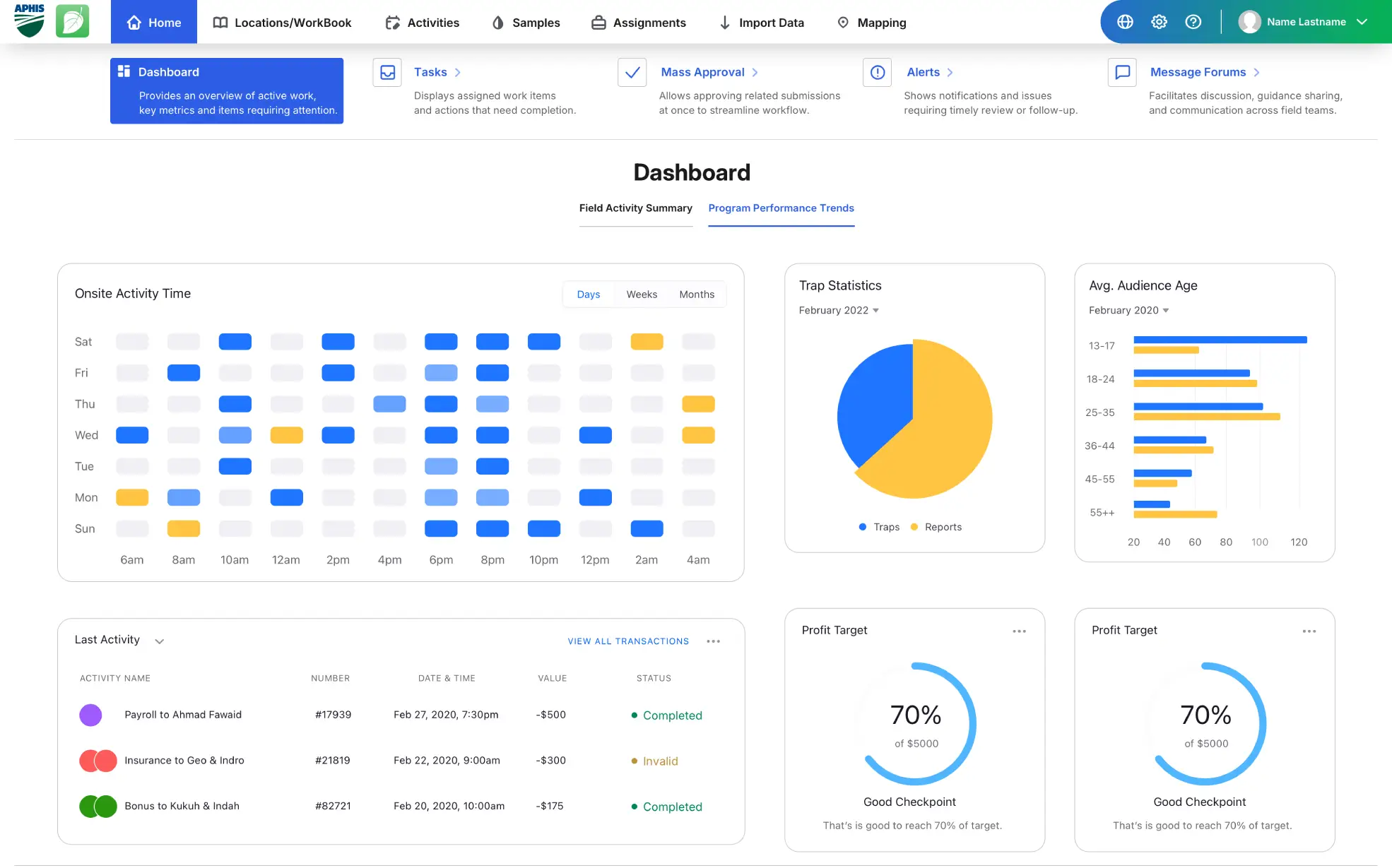The image size is (1392, 868).
Task: Open Last Activity three-dot options menu
Action: (713, 641)
